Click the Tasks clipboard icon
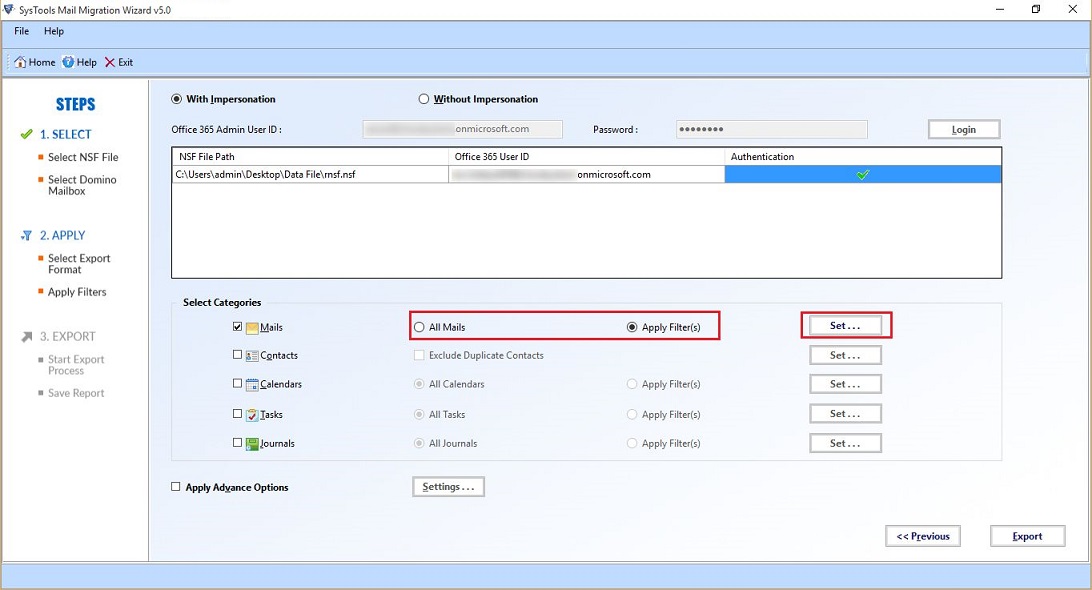 coord(252,414)
